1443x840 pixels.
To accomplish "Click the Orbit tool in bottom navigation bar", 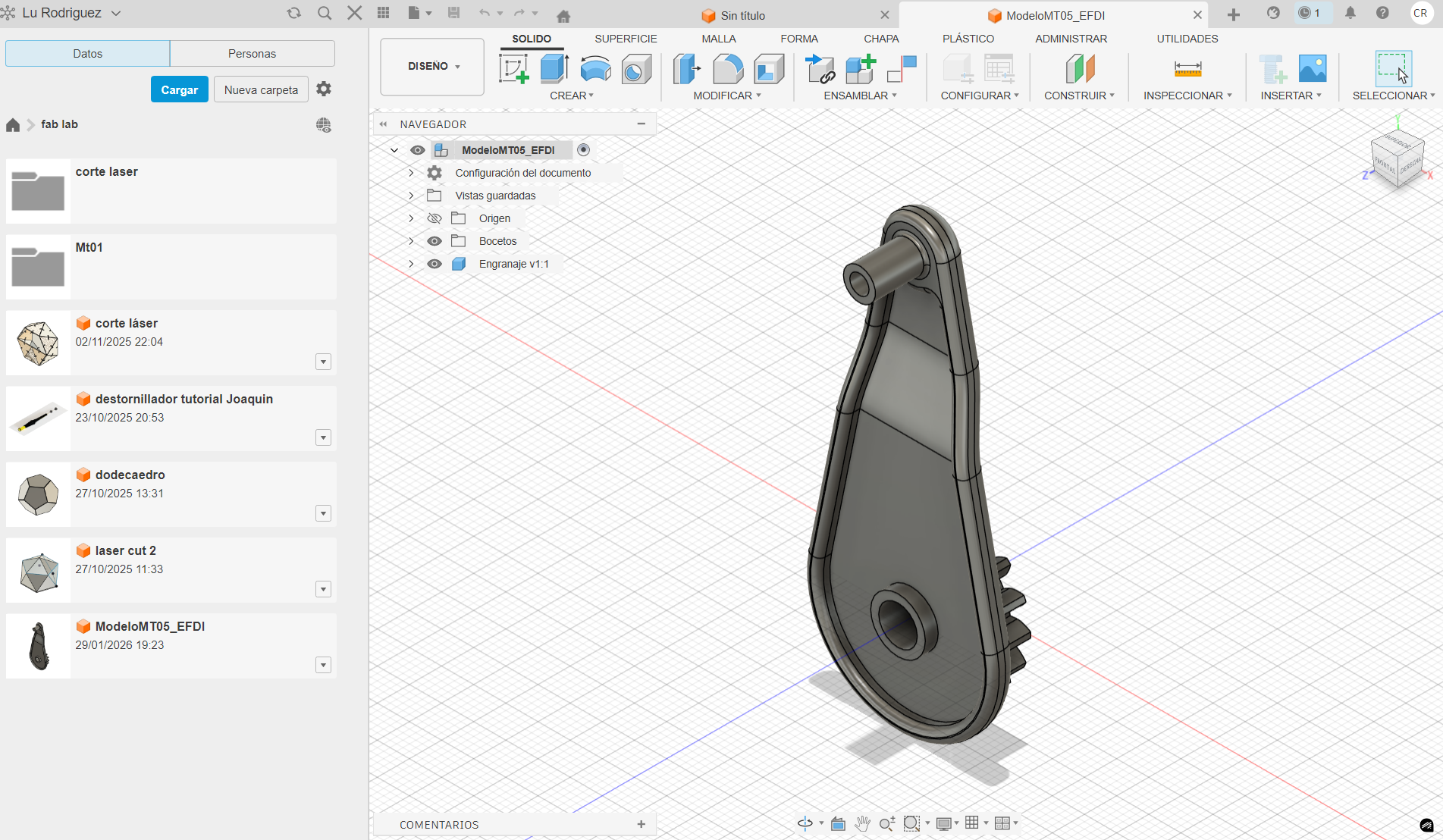I will click(805, 823).
